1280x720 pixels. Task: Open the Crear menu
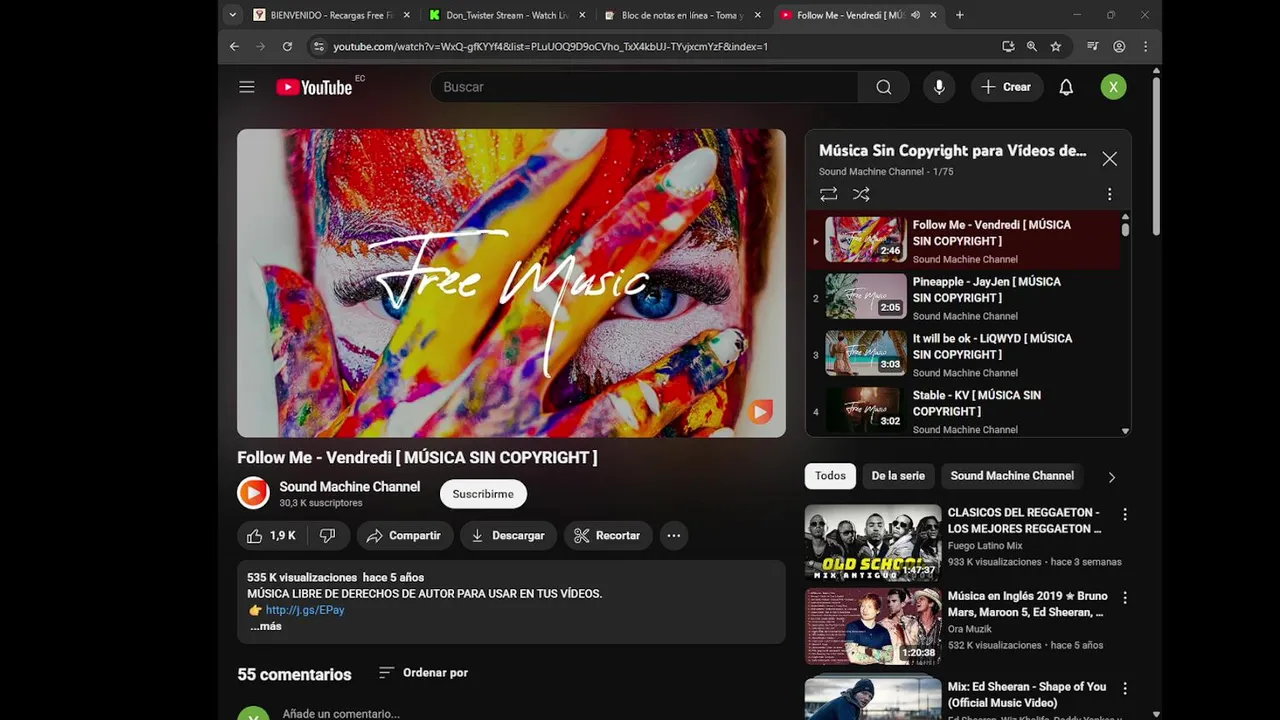tap(1007, 87)
